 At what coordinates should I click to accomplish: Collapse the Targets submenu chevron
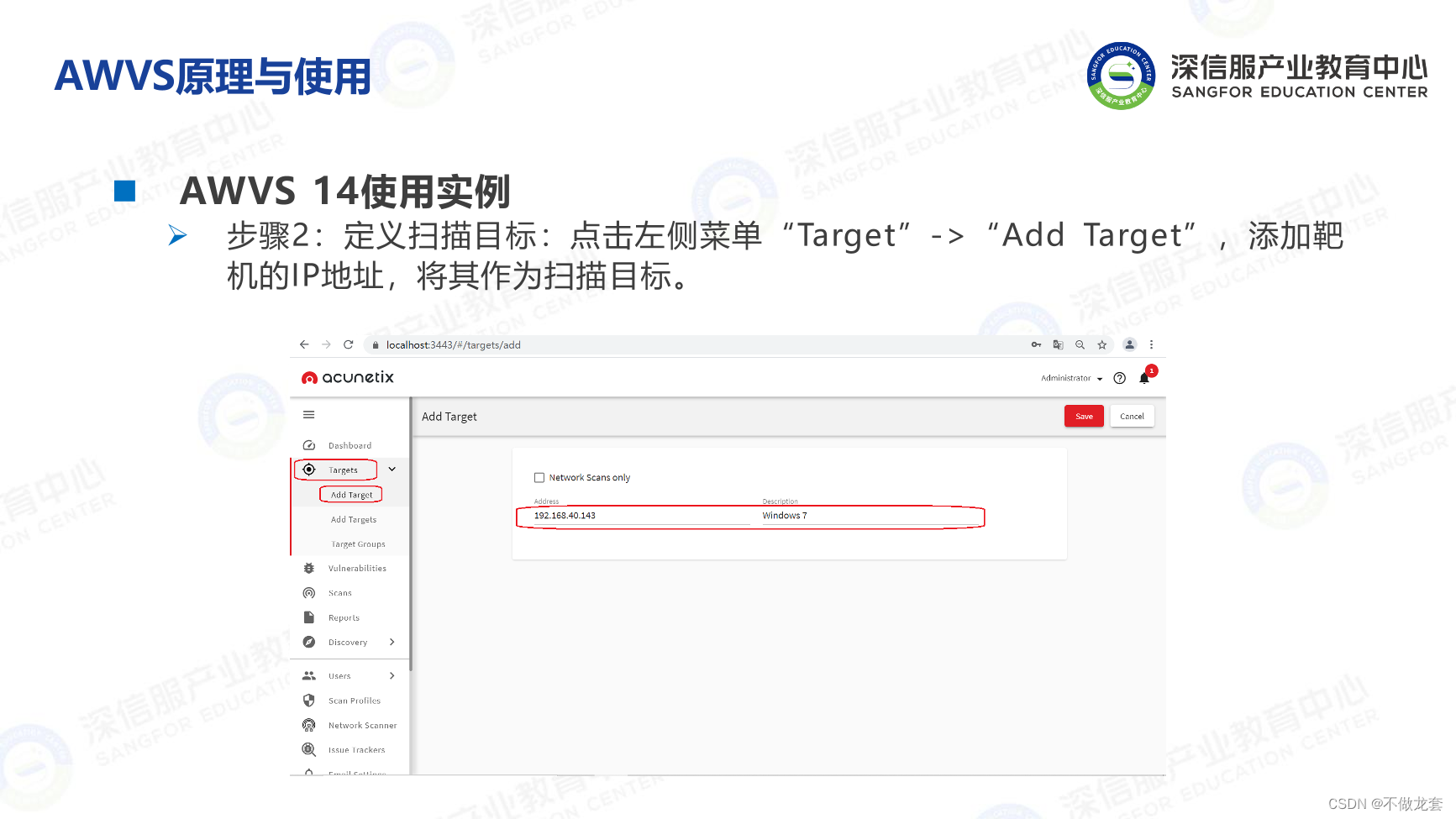[x=392, y=470]
